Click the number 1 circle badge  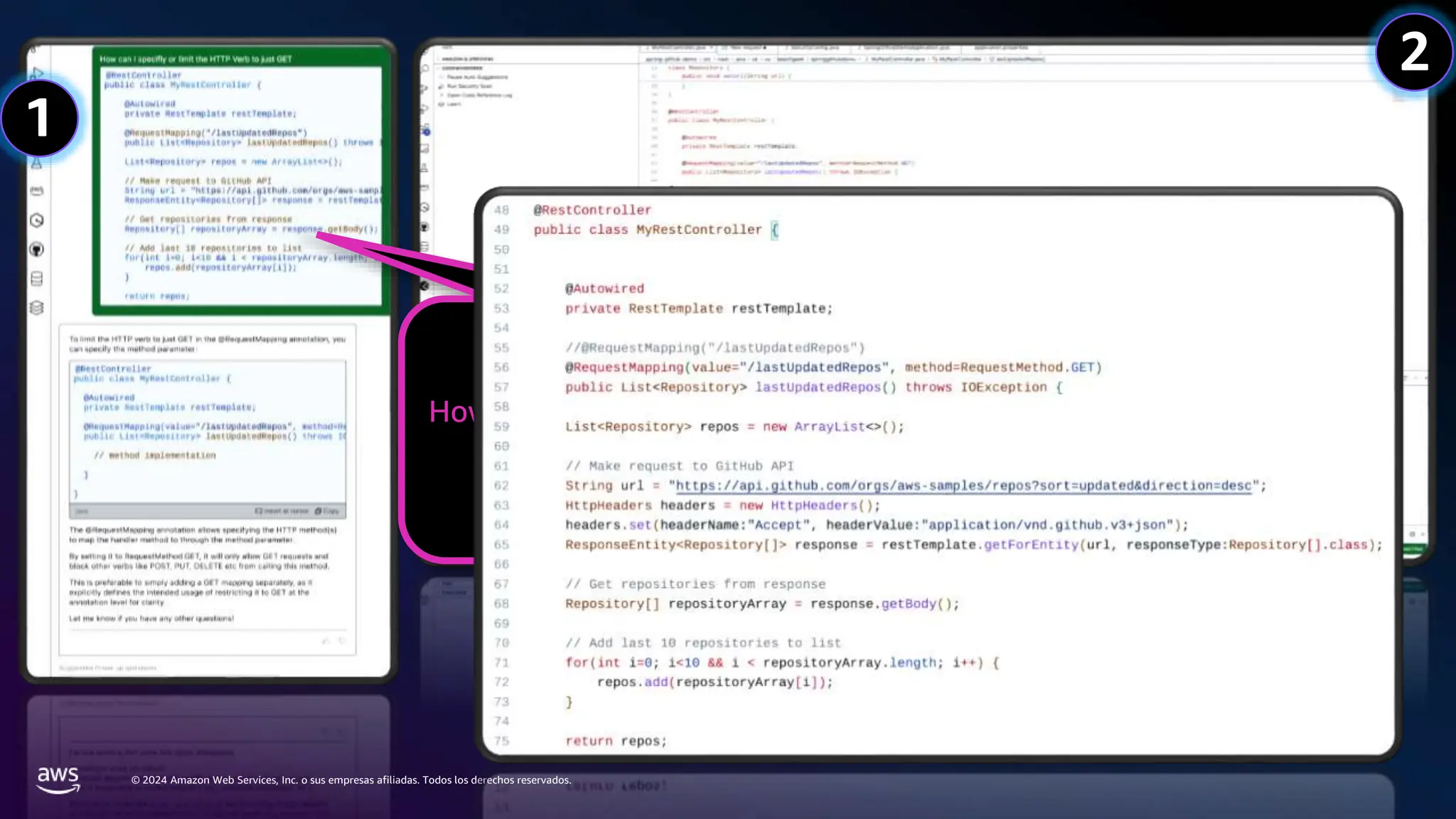coord(39,118)
